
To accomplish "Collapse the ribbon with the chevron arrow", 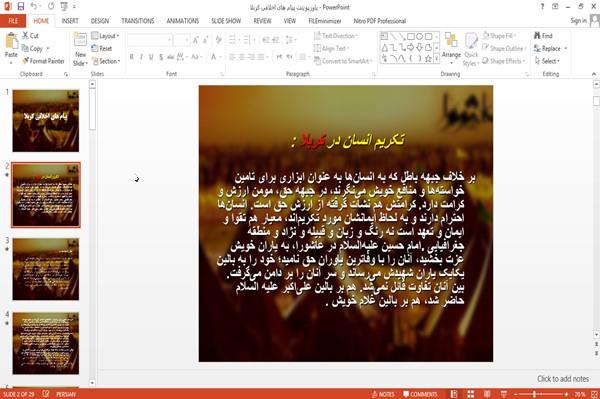I will tap(594, 74).
